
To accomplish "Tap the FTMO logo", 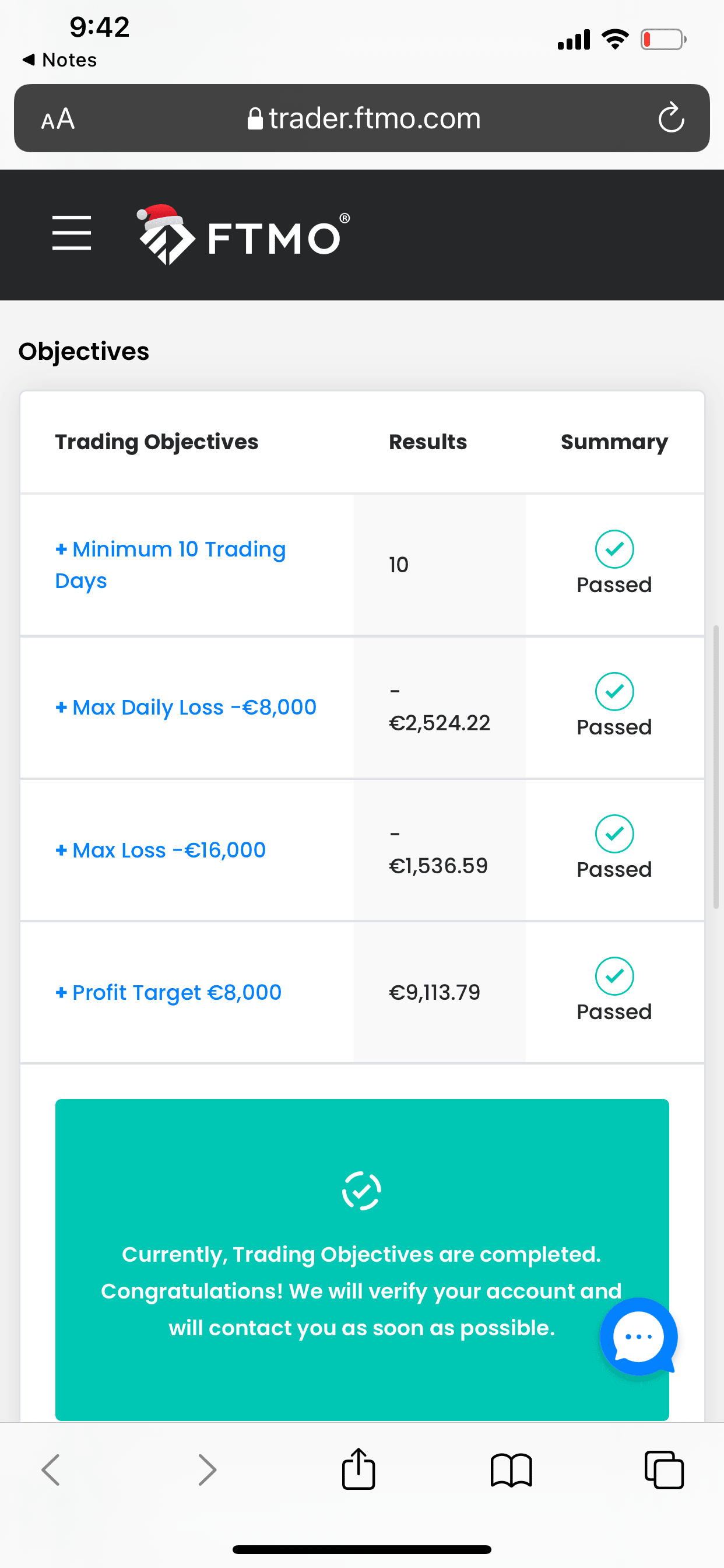I will [x=243, y=235].
